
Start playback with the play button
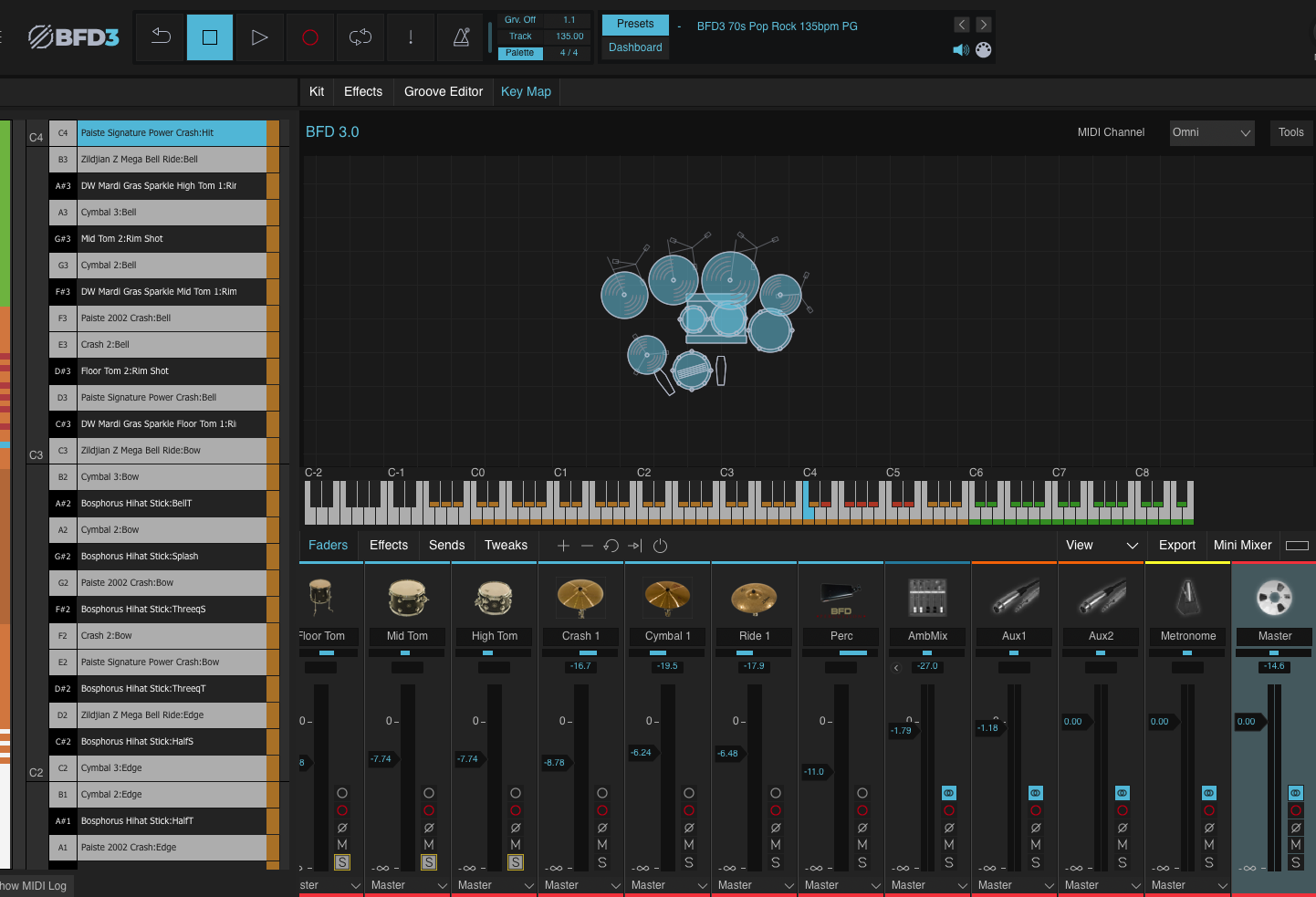pyautogui.click(x=260, y=37)
